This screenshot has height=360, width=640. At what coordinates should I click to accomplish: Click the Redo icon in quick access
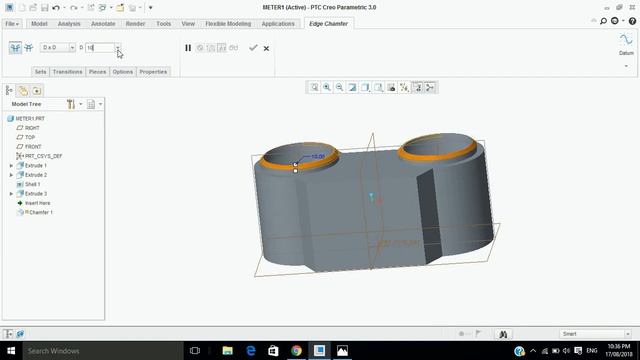point(73,7)
